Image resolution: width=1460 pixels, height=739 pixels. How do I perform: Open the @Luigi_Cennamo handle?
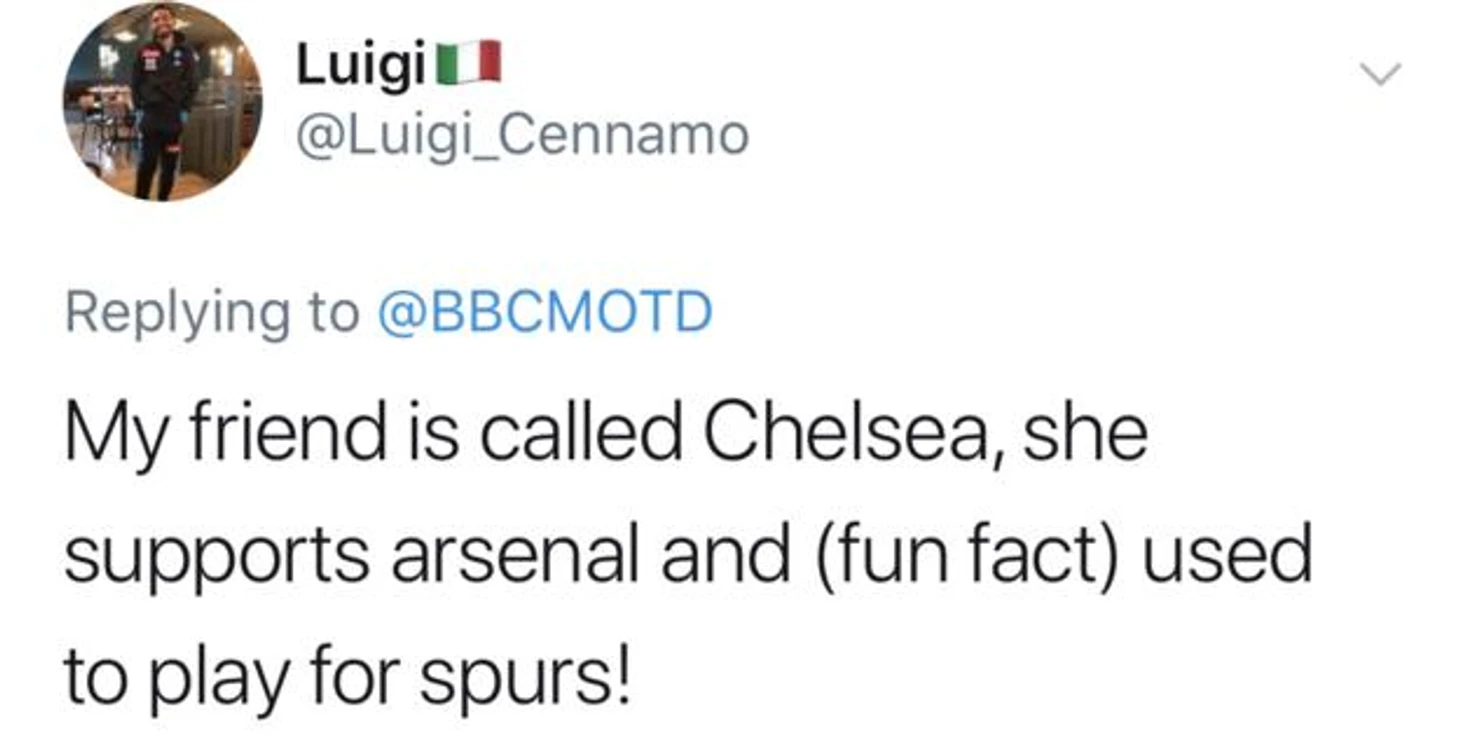[x=522, y=135]
